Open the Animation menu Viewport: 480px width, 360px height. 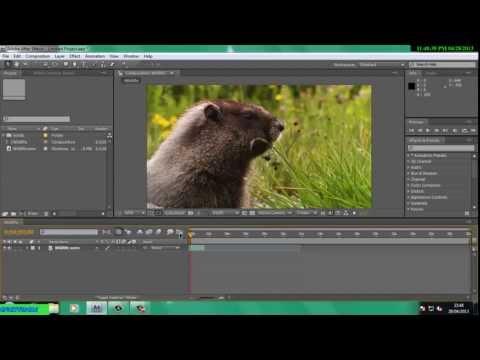coord(95,56)
